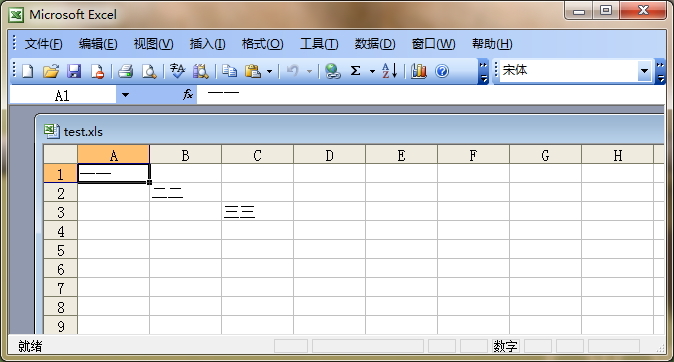The image size is (674, 362).
Task: Copy selection using the Copy icon
Action: (230, 71)
